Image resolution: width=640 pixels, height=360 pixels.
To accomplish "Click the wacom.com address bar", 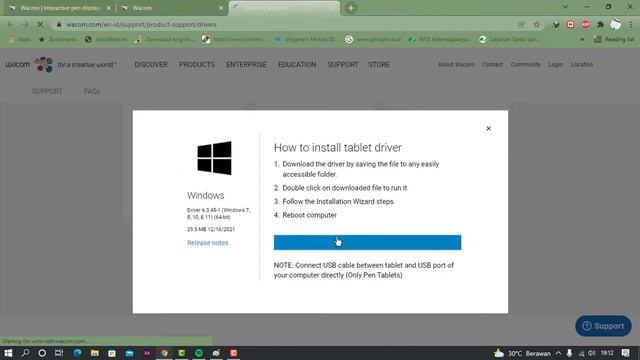I will pos(286,24).
